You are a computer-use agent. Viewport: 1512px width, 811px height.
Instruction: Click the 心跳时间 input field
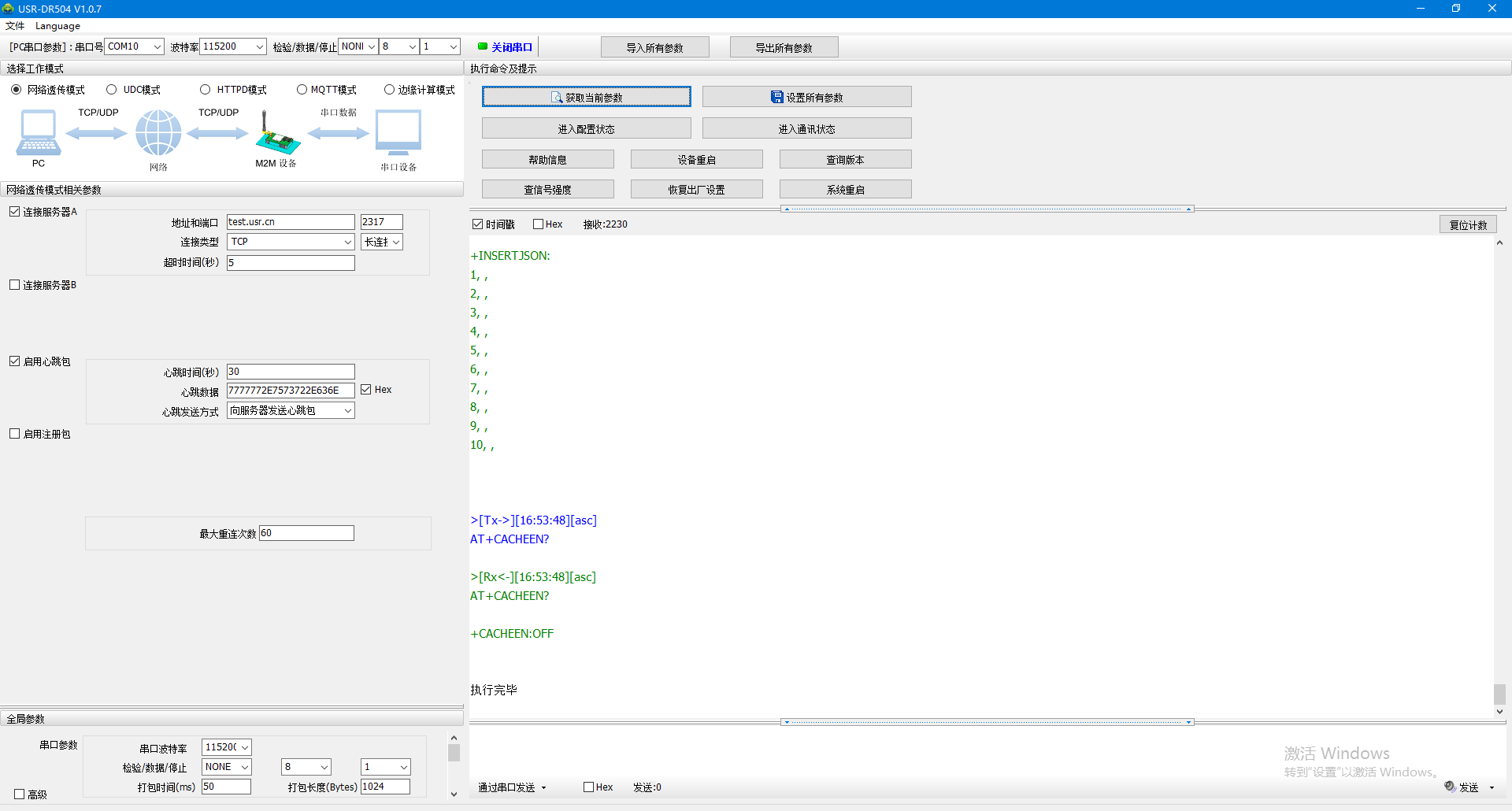point(291,372)
